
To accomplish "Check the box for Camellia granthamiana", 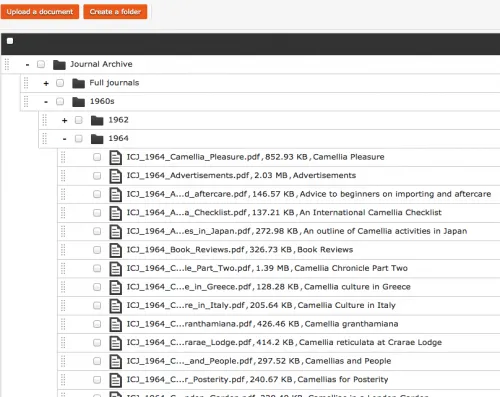I will point(97,324).
